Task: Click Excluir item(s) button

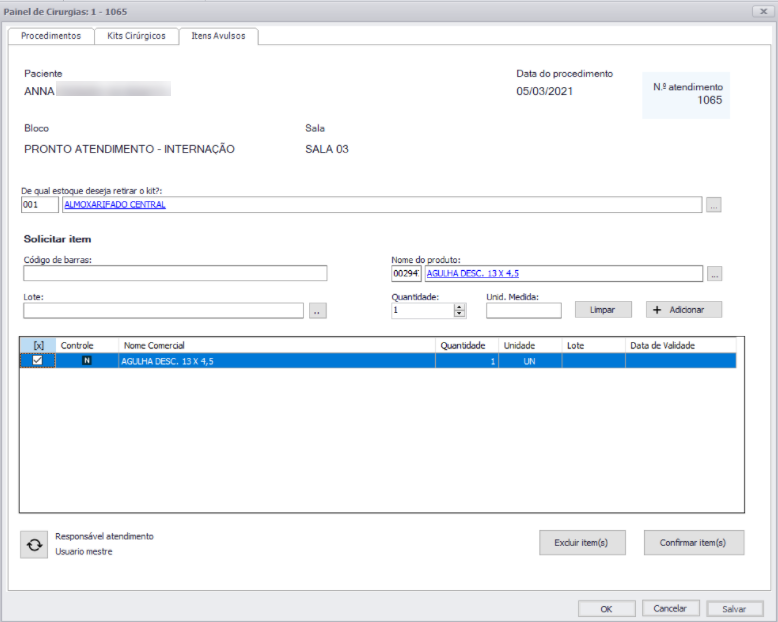Action: [582, 543]
